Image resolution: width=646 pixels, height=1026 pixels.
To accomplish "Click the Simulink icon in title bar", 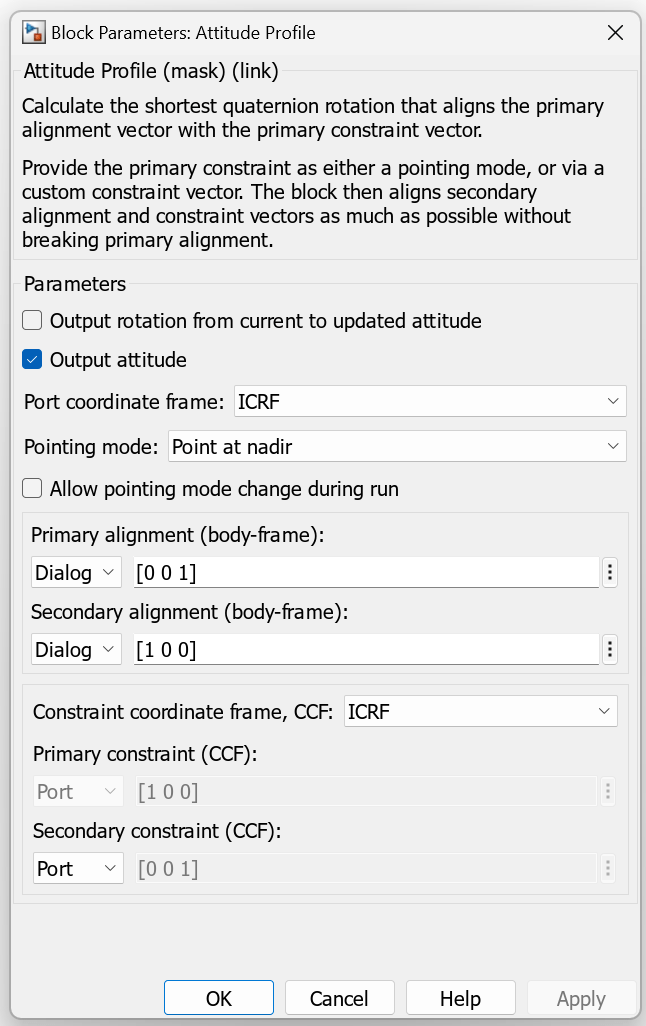I will tap(33, 32).
